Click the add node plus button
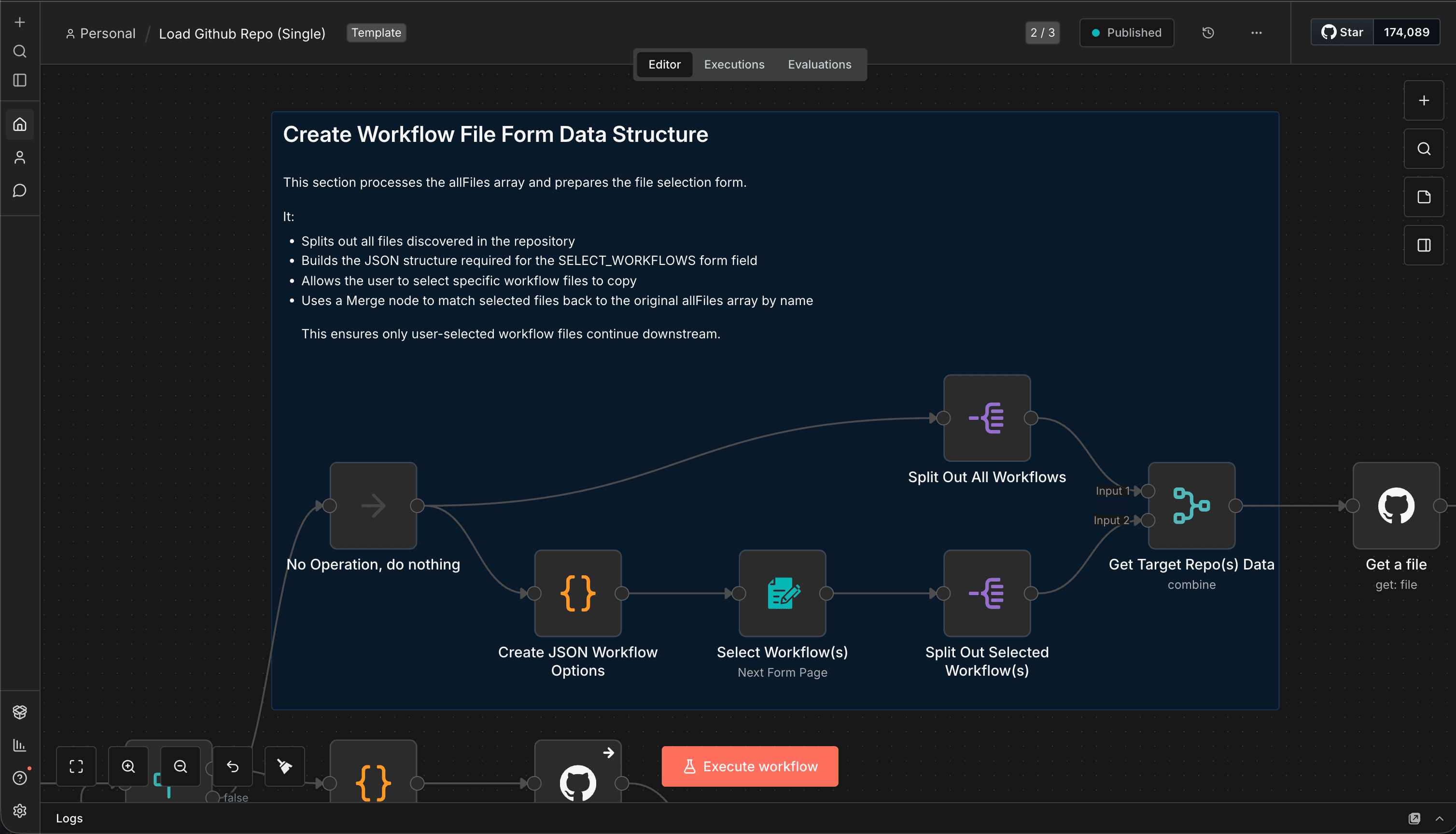 coord(1423,101)
